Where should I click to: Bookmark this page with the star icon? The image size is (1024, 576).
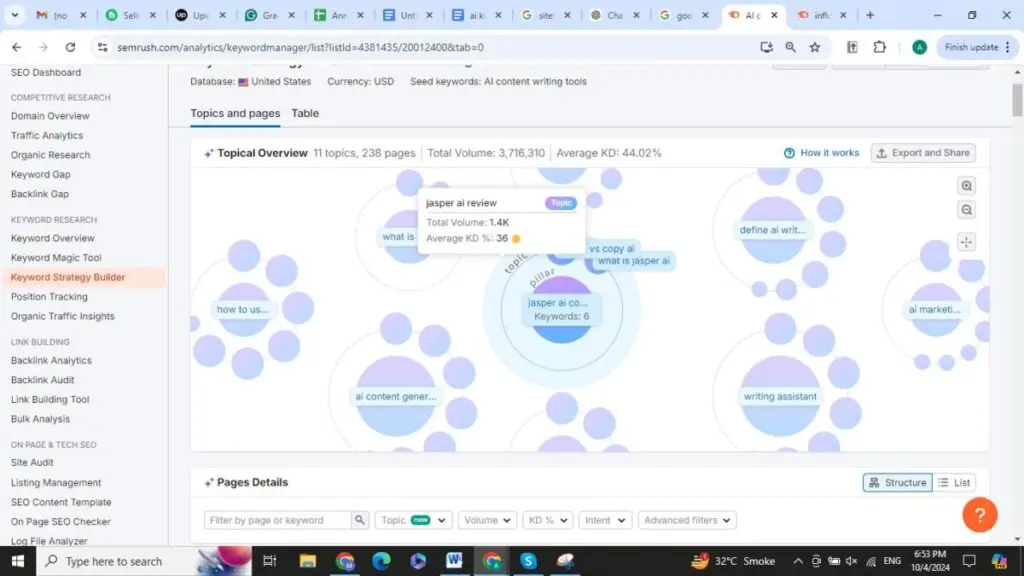tap(815, 47)
